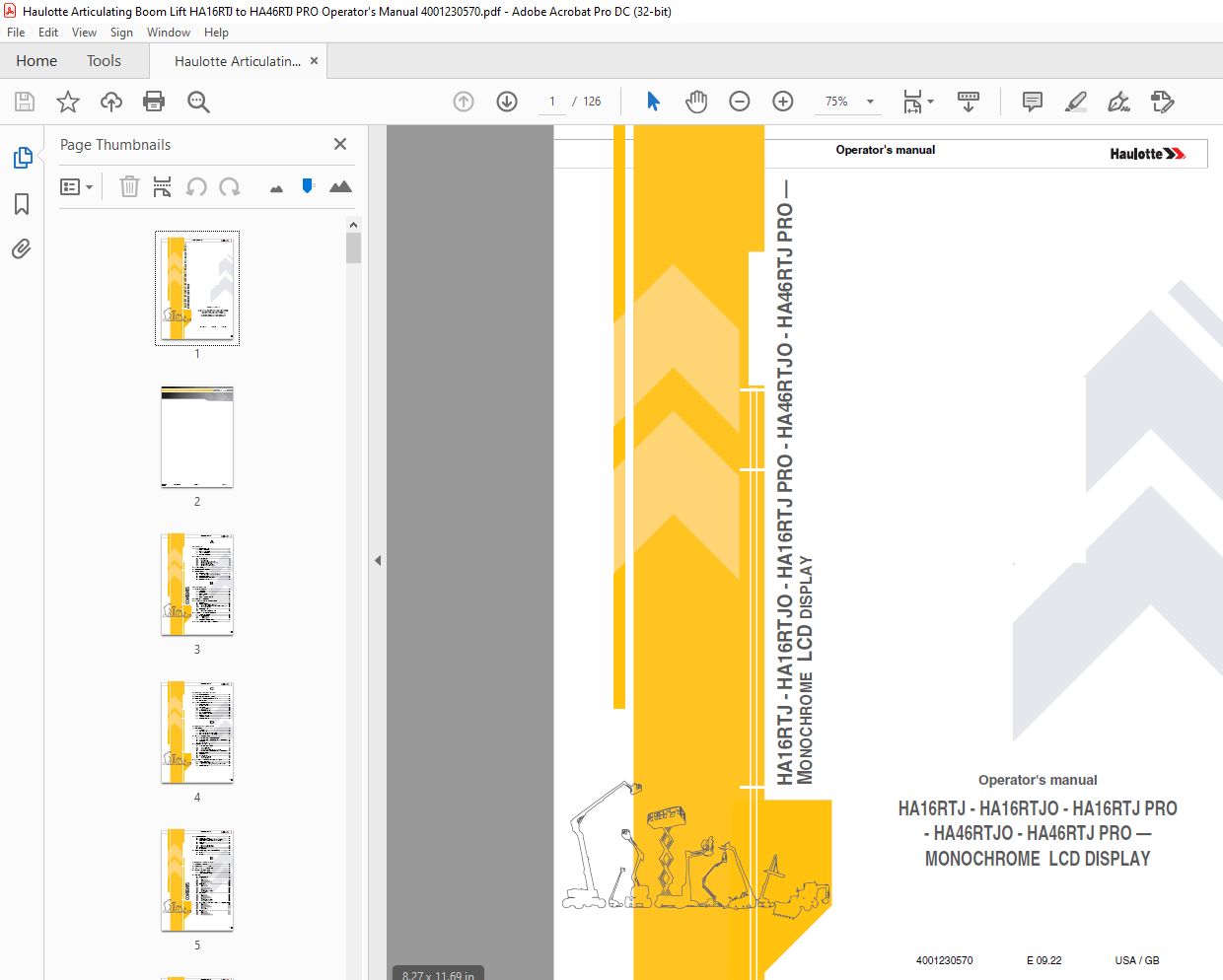The image size is (1223, 980).
Task: Click 'MONOCHROME LCD DISPLAY' title line
Action: (x=1038, y=859)
